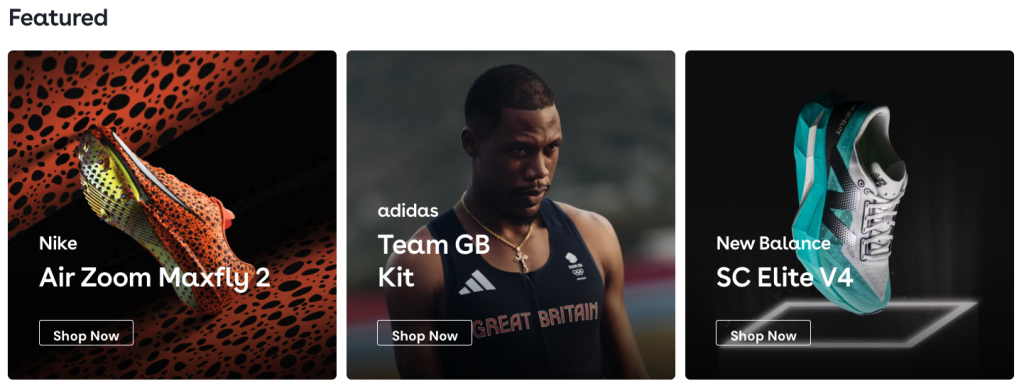The width and height of the screenshot is (1024, 386).
Task: Click the adidas three-stripe logo on vest
Action: click(x=477, y=282)
